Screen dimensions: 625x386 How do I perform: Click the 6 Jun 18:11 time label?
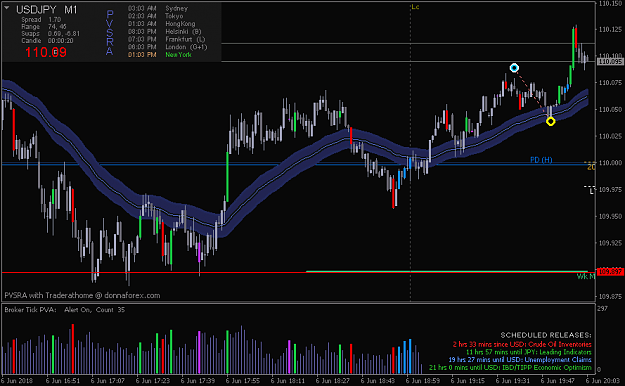[288, 381]
